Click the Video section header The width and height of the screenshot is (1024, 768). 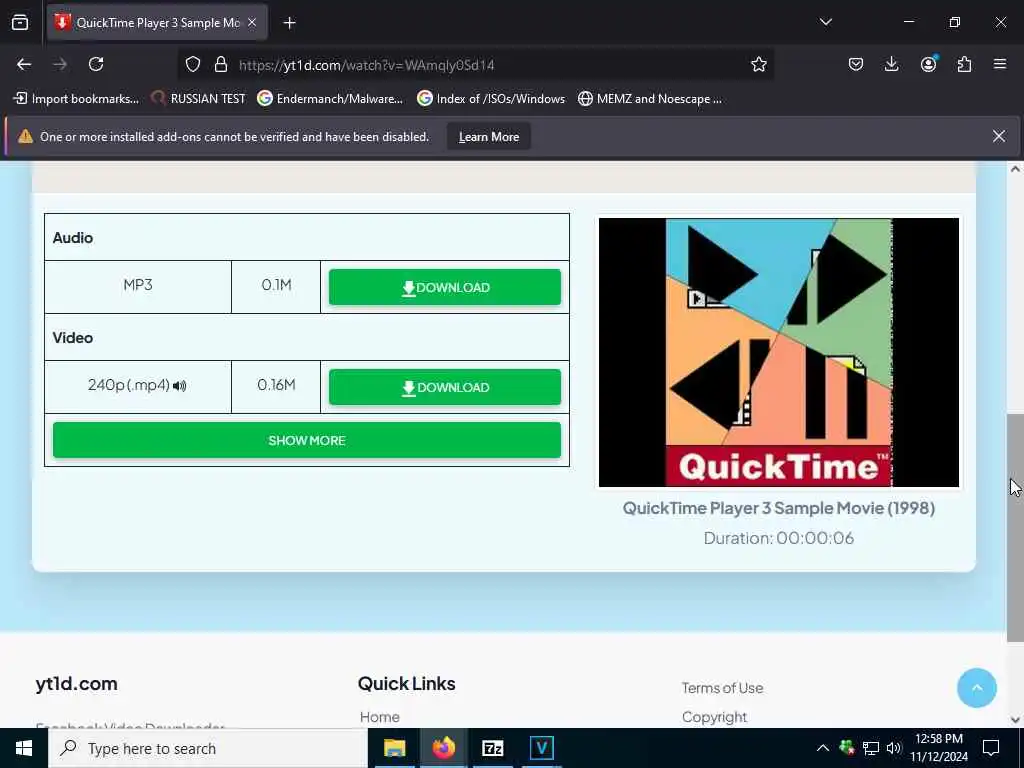72,338
